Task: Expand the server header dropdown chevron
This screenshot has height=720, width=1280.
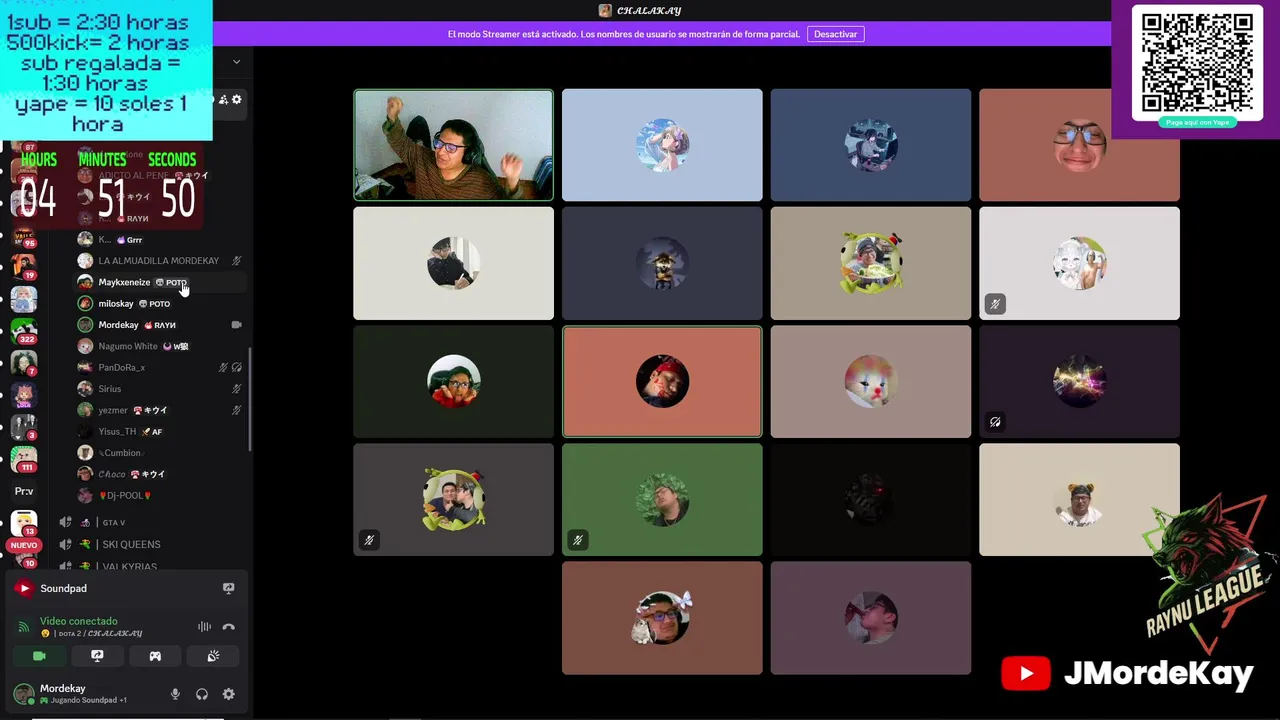Action: point(236,62)
